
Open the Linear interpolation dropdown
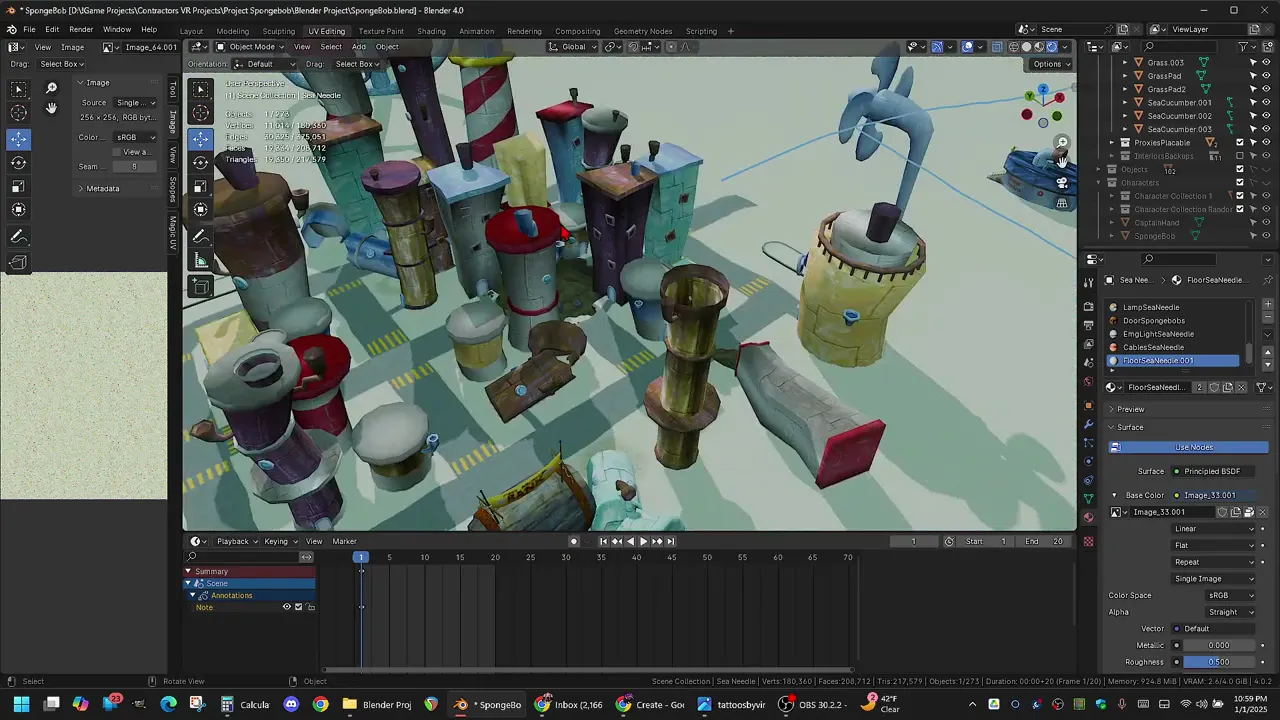pyautogui.click(x=1214, y=529)
